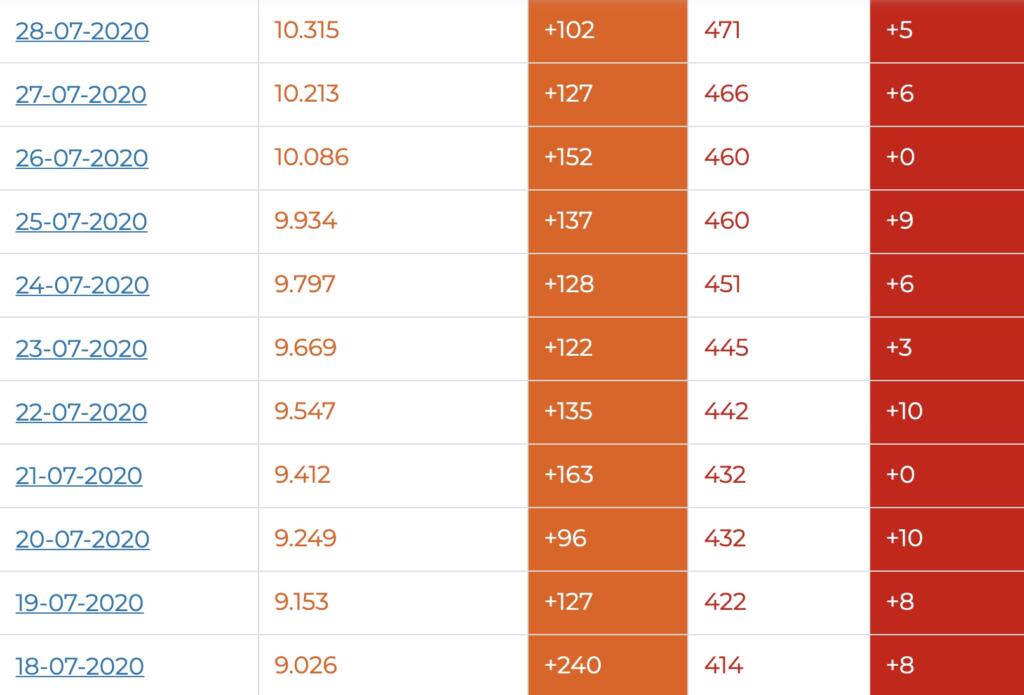The height and width of the screenshot is (695, 1024).
Task: Select the 9.934 total cases value
Action: [306, 221]
